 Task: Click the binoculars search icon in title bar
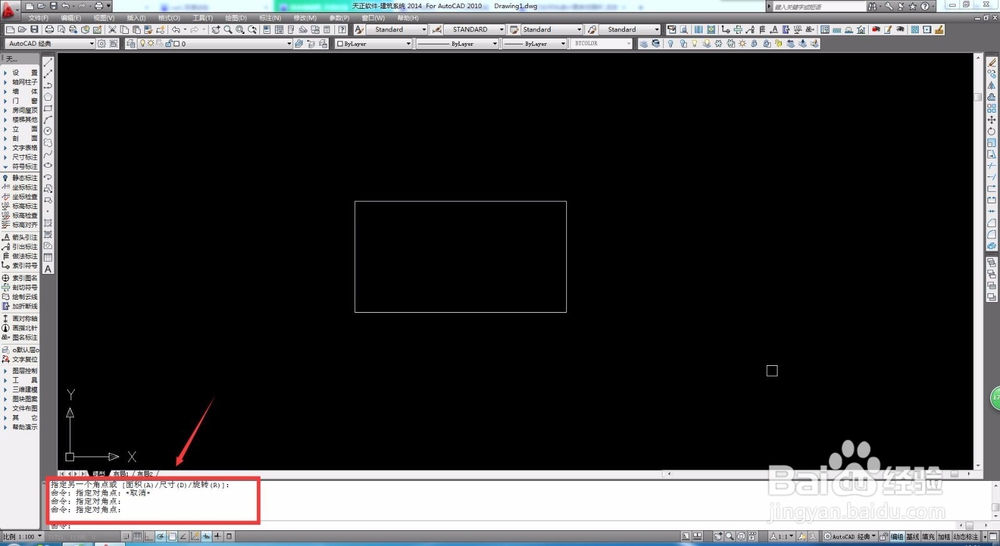(873, 6)
